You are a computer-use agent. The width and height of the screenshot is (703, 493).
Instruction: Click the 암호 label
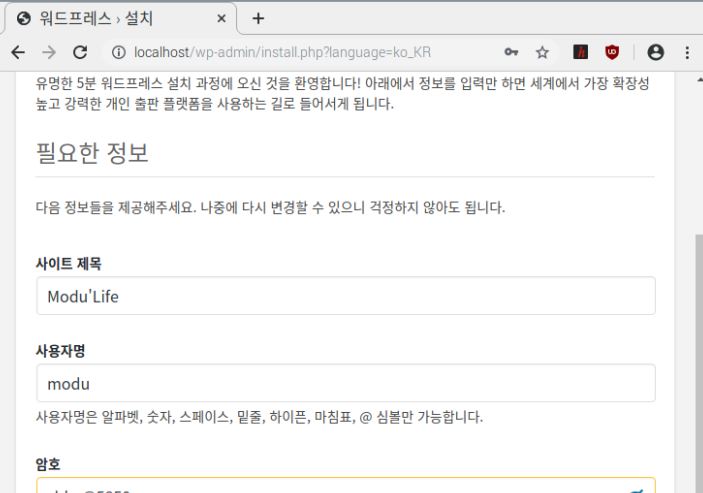tap(48, 464)
